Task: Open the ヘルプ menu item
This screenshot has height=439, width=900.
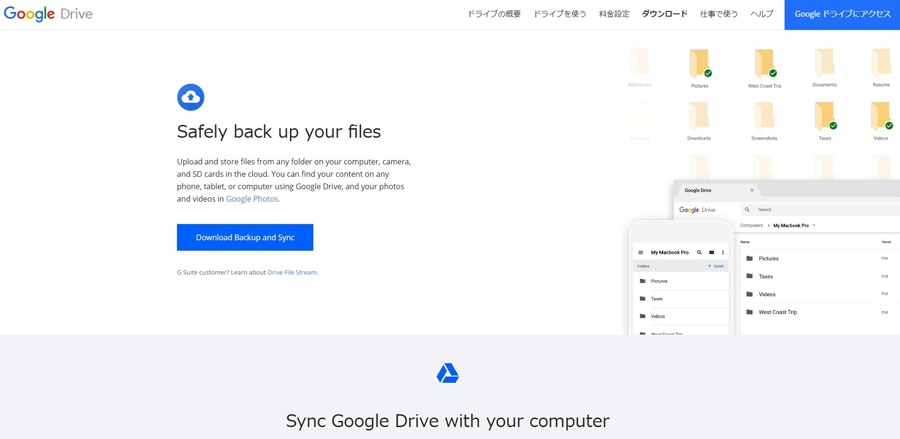Action: (x=762, y=14)
